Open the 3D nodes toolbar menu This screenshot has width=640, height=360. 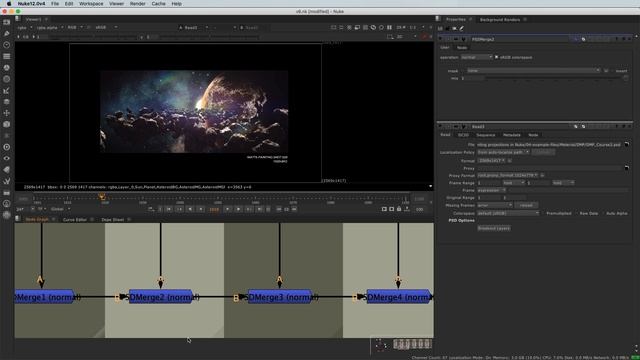pyautogui.click(x=7, y=124)
